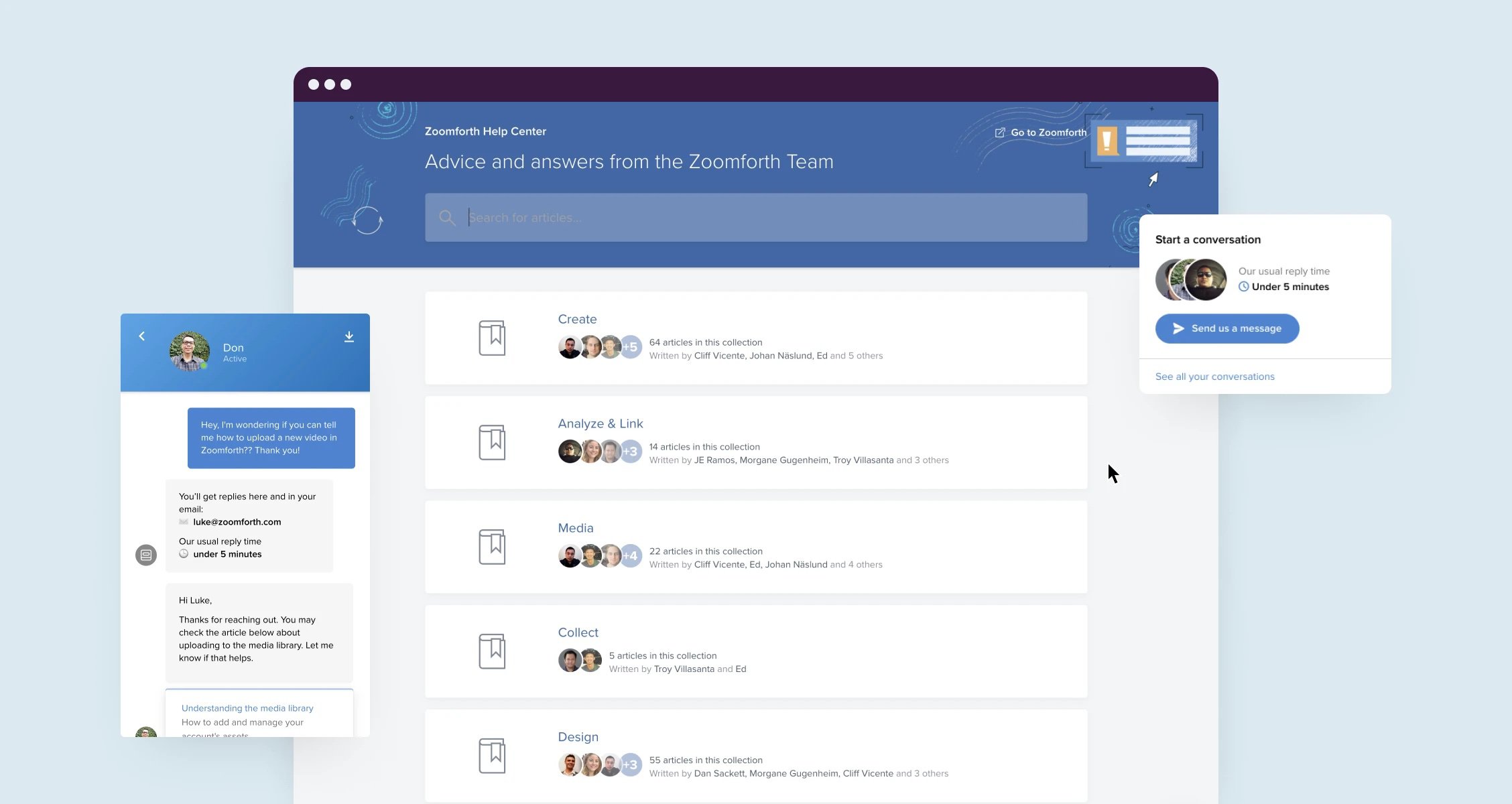Click the search articles input field
The width and height of the screenshot is (1512, 804).
[x=756, y=217]
